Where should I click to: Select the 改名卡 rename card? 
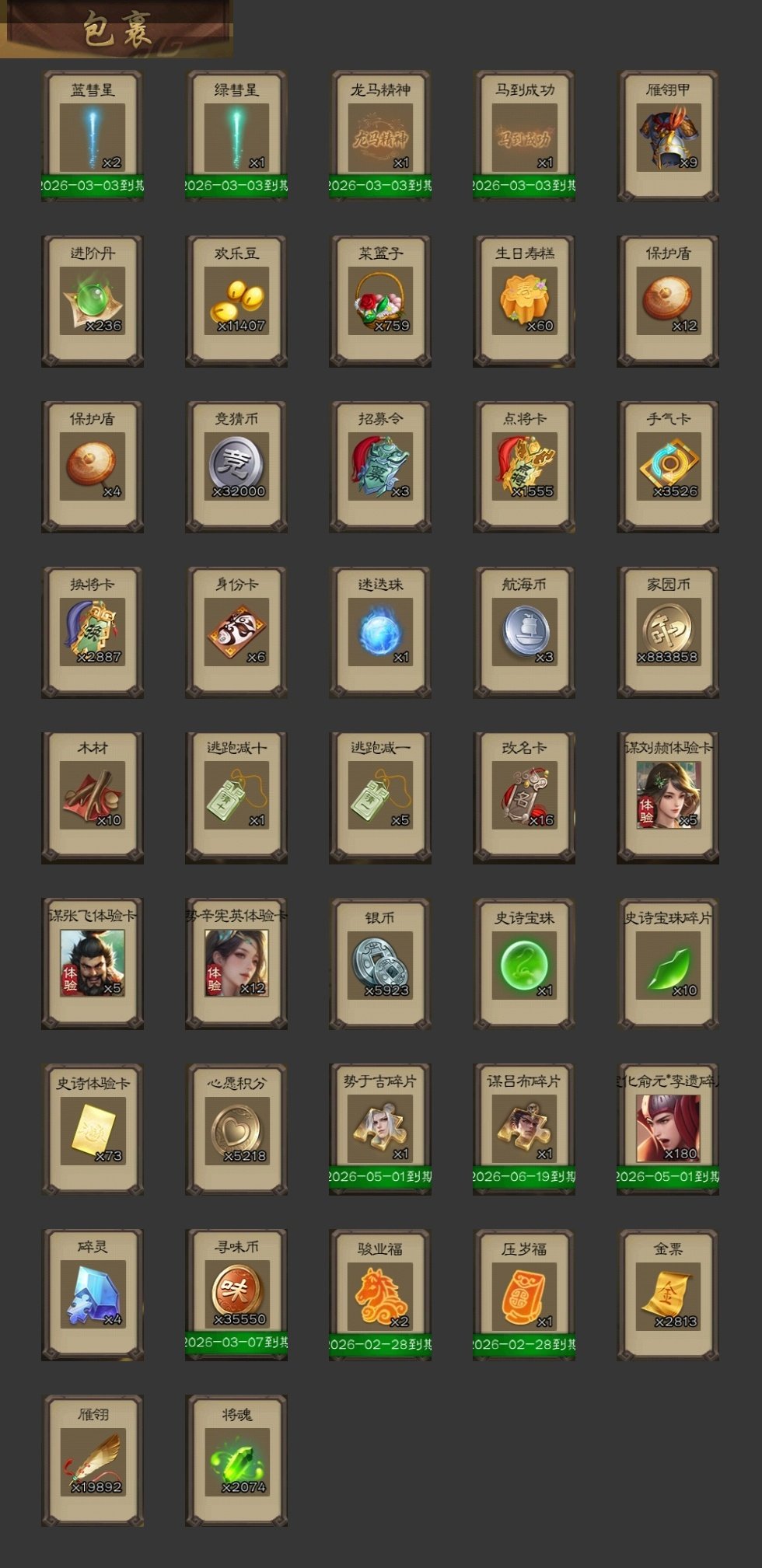point(524,798)
